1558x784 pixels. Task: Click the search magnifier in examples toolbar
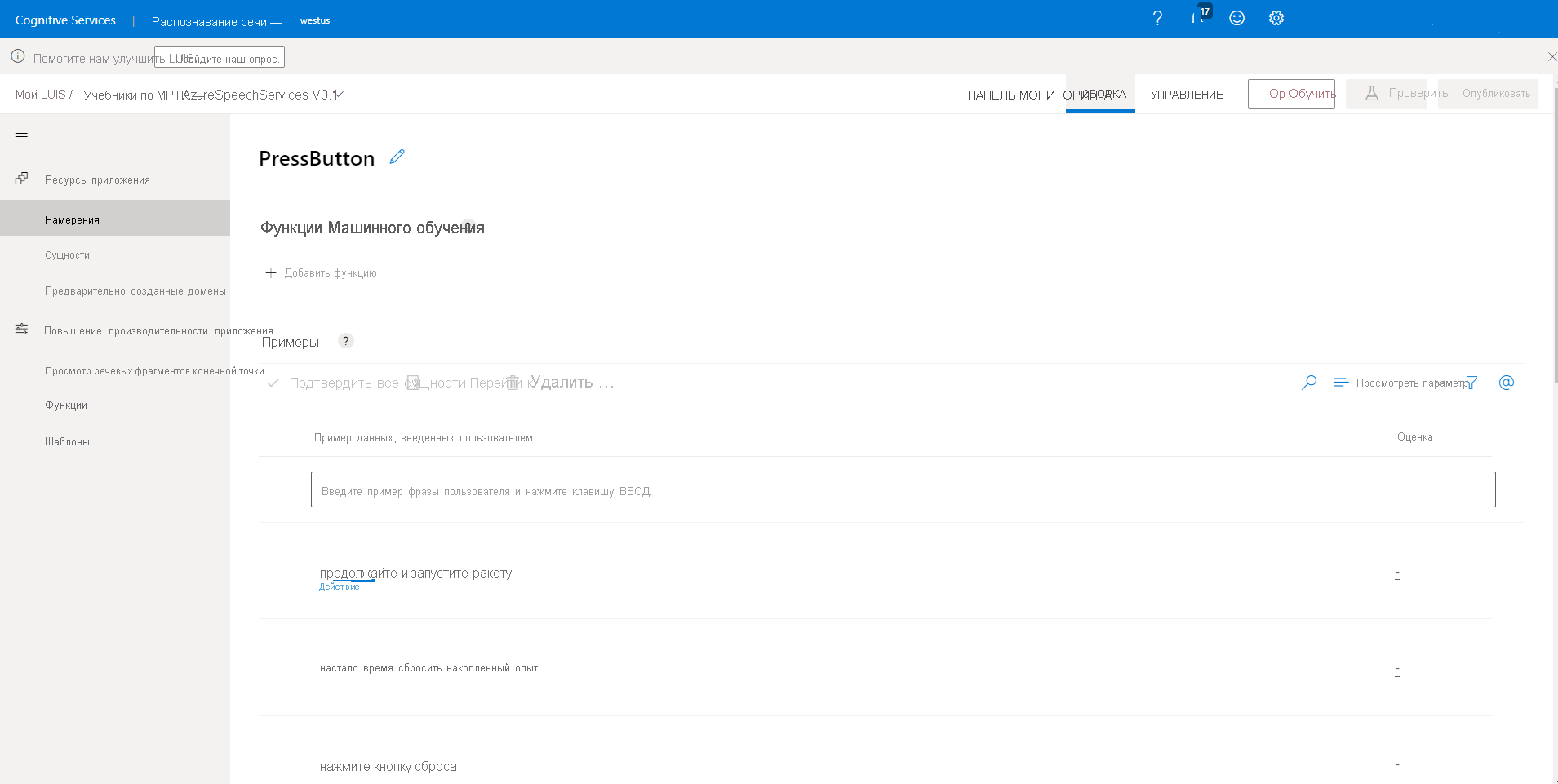point(1309,382)
